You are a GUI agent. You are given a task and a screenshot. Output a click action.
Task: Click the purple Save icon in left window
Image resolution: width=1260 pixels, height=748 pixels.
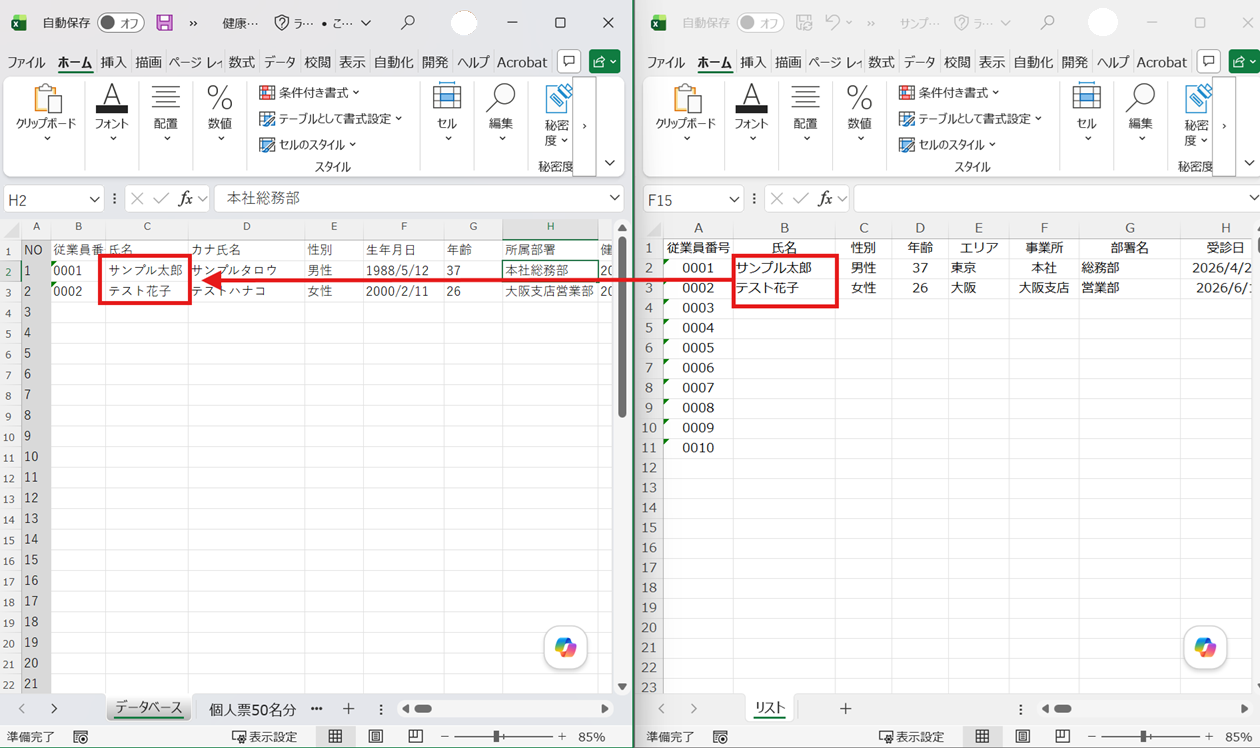point(165,22)
